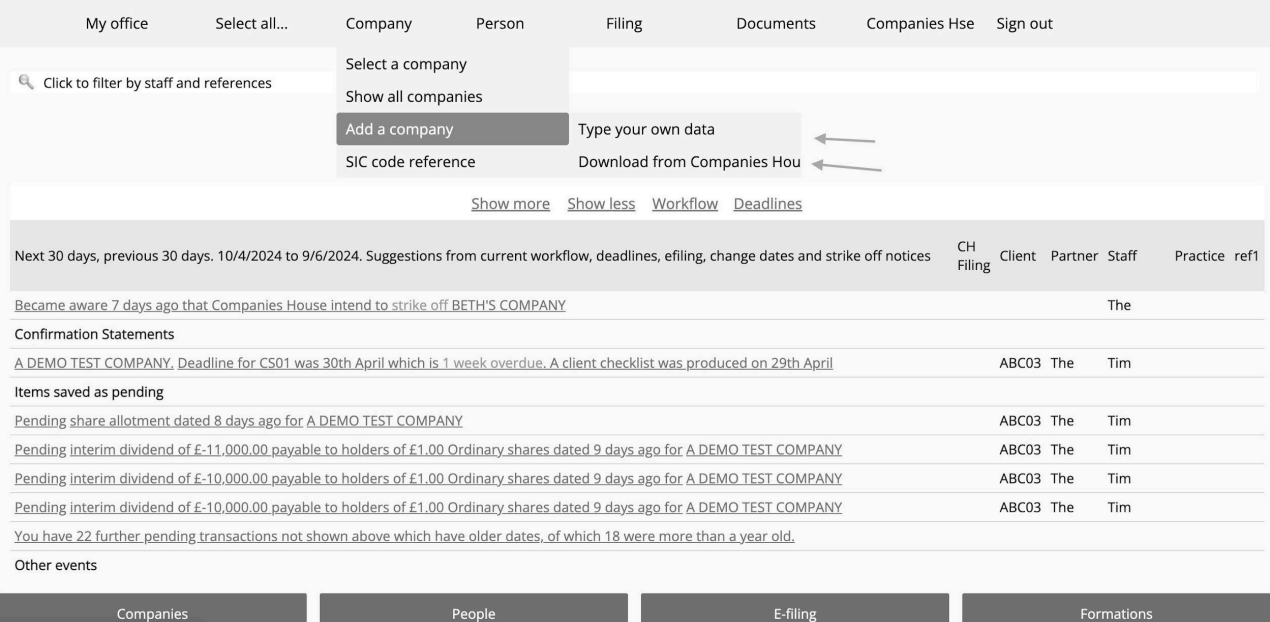Click the Client column header
This screenshot has width=1270, height=622.
coord(1020,256)
